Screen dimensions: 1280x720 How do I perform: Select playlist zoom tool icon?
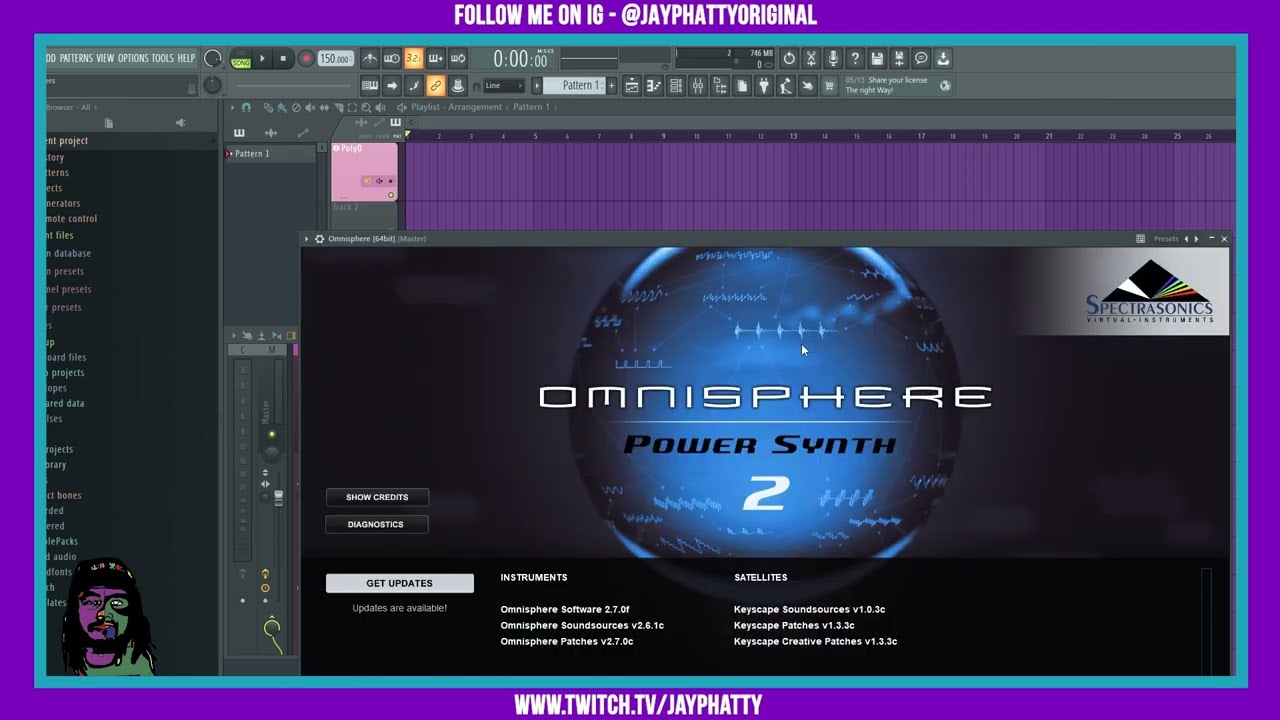(x=366, y=107)
